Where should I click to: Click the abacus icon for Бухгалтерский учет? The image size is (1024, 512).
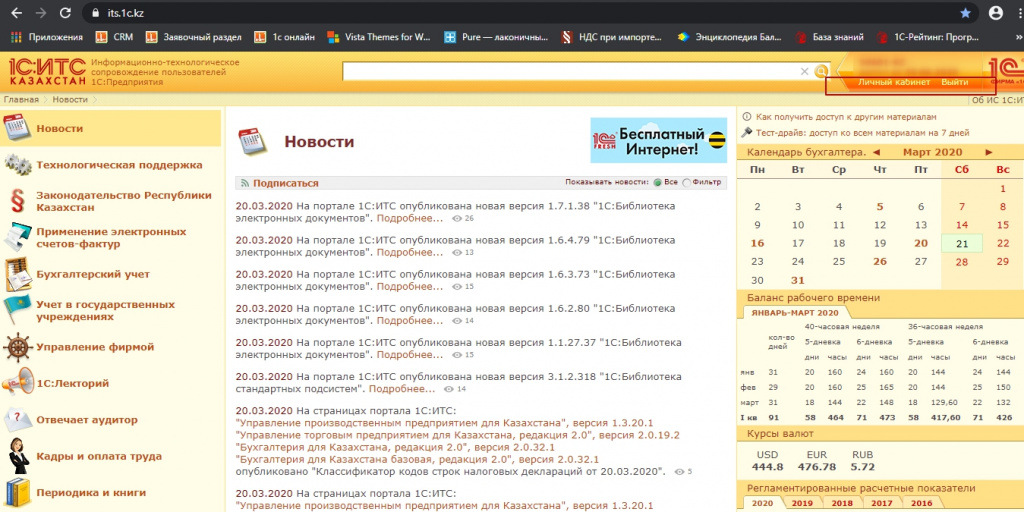[x=17, y=274]
